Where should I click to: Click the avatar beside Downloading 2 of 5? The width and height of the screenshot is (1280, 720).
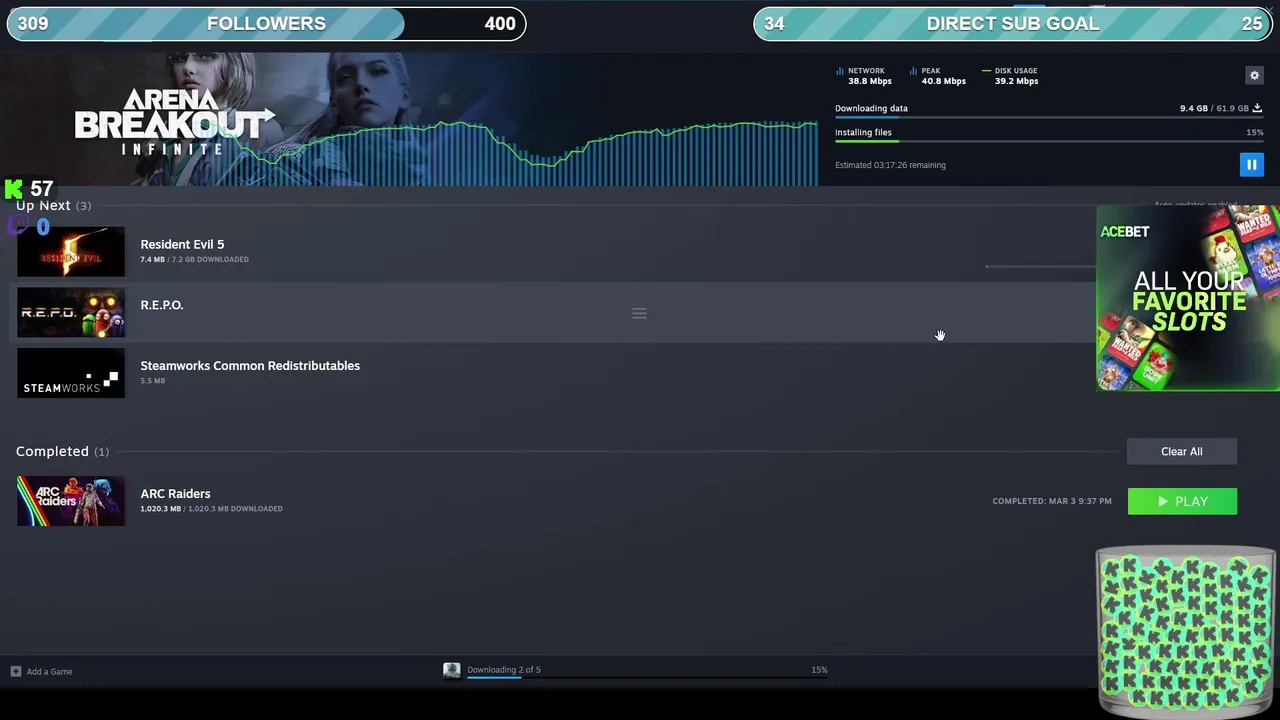pos(452,670)
